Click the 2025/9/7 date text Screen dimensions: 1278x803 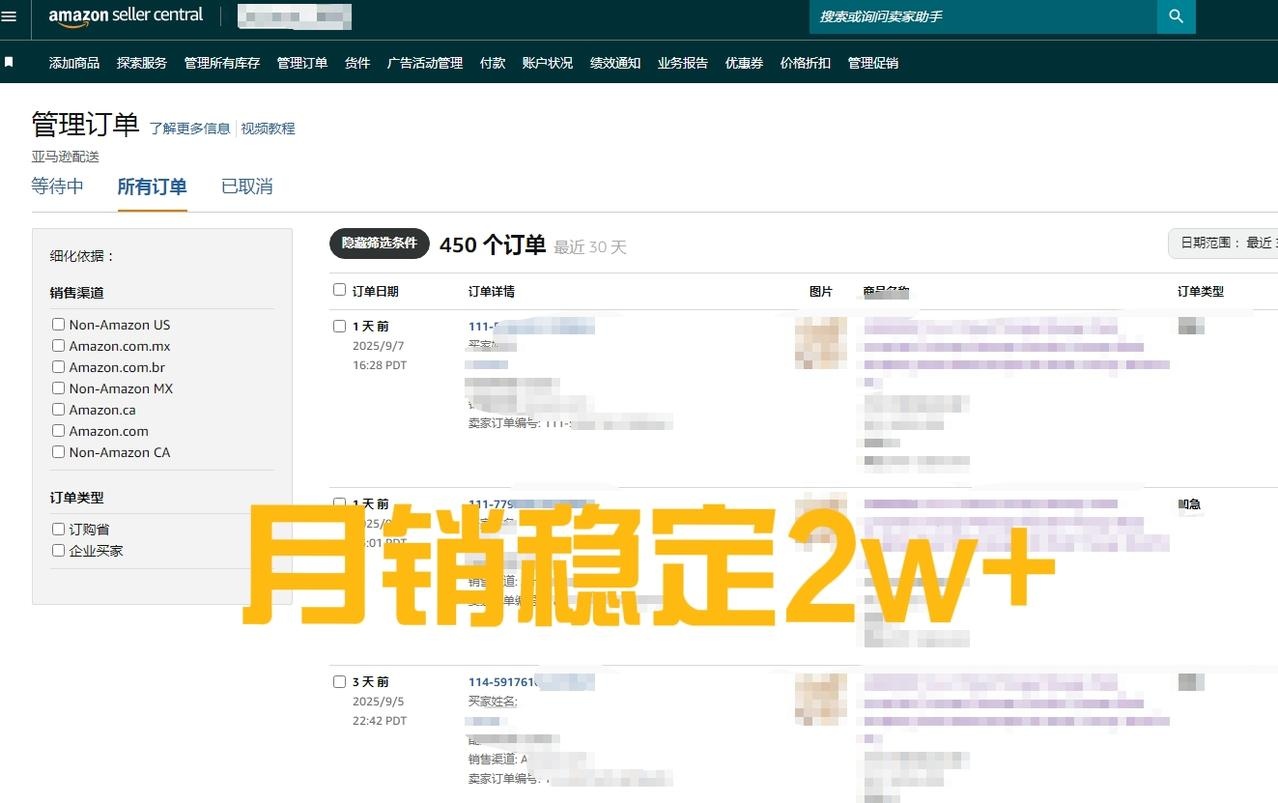(378, 346)
